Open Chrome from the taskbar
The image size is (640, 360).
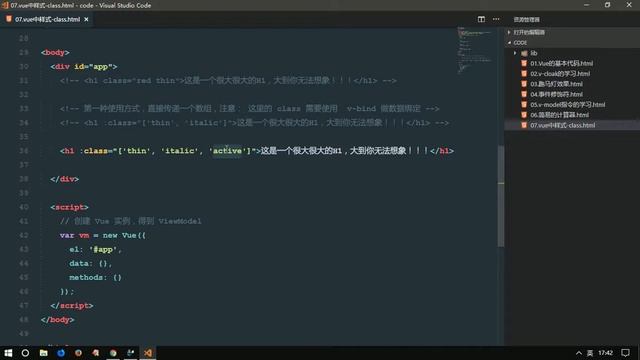click(113, 353)
